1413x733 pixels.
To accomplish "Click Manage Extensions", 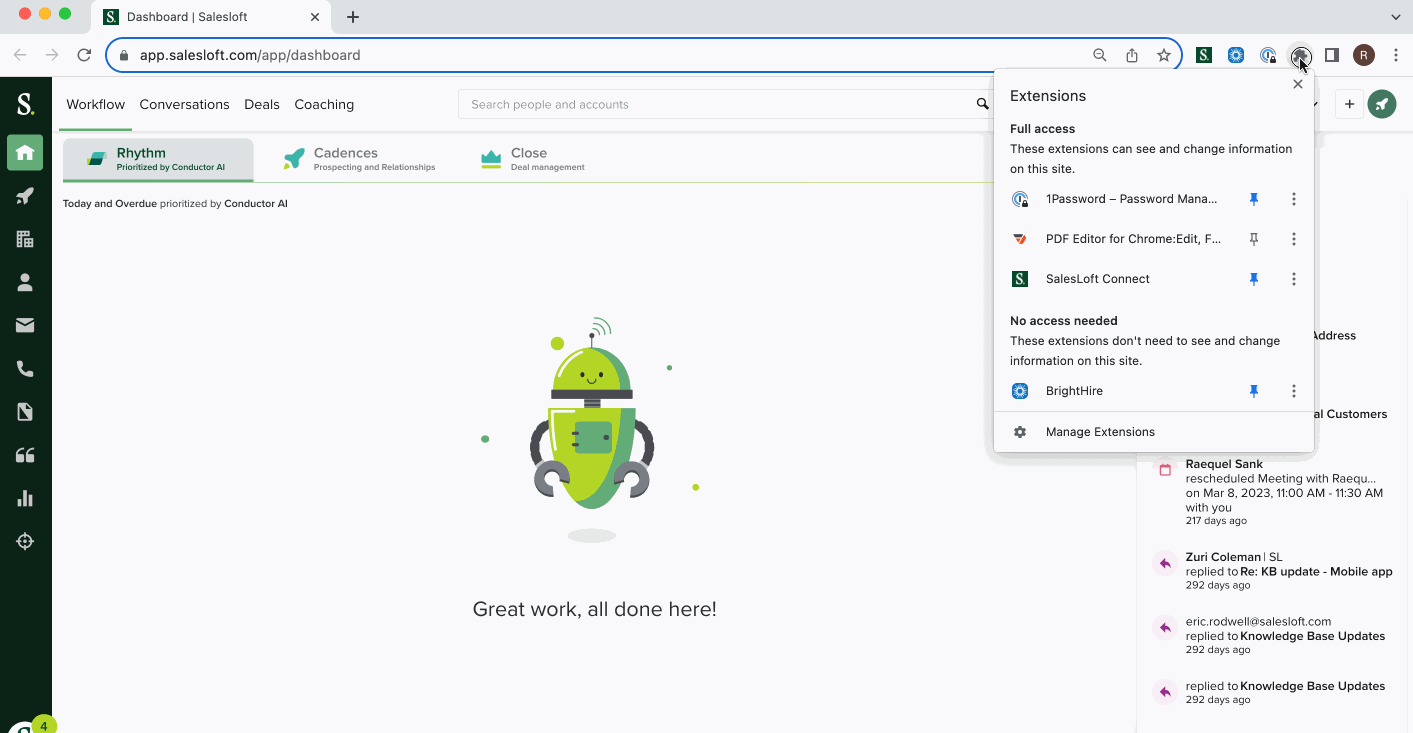I will click(x=1100, y=432).
